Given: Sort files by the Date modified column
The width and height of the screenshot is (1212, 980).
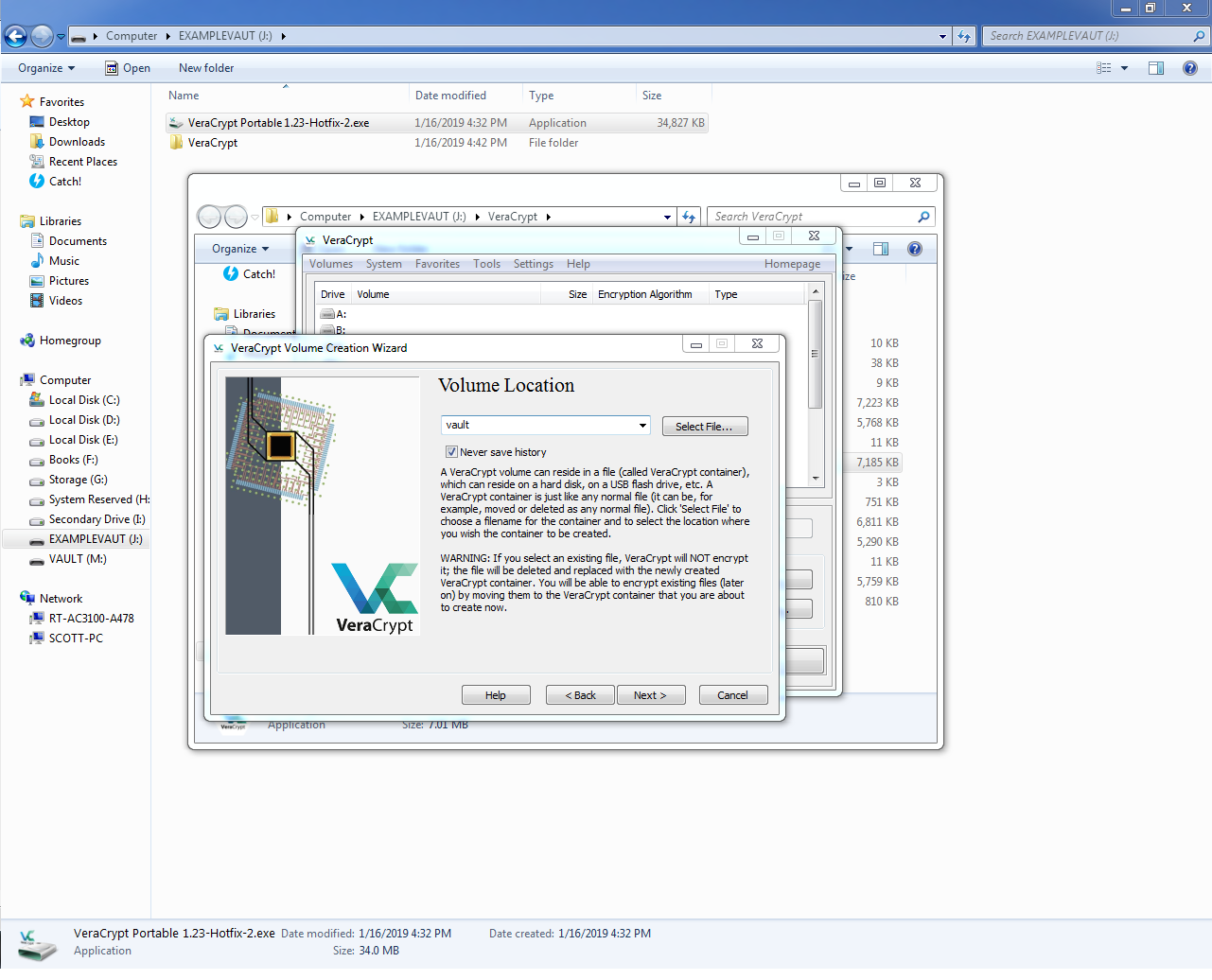Looking at the screenshot, I should tap(450, 96).
